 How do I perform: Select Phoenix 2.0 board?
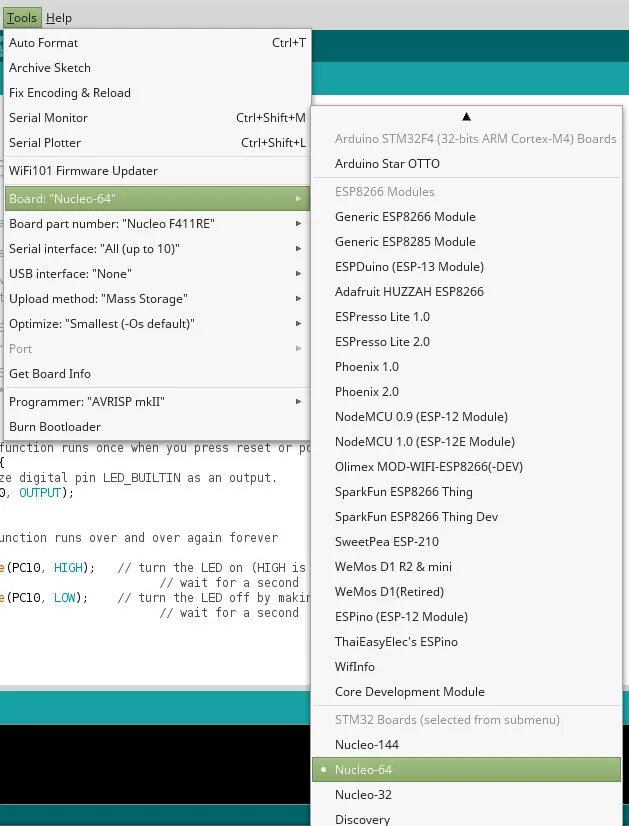pyautogui.click(x=467, y=392)
